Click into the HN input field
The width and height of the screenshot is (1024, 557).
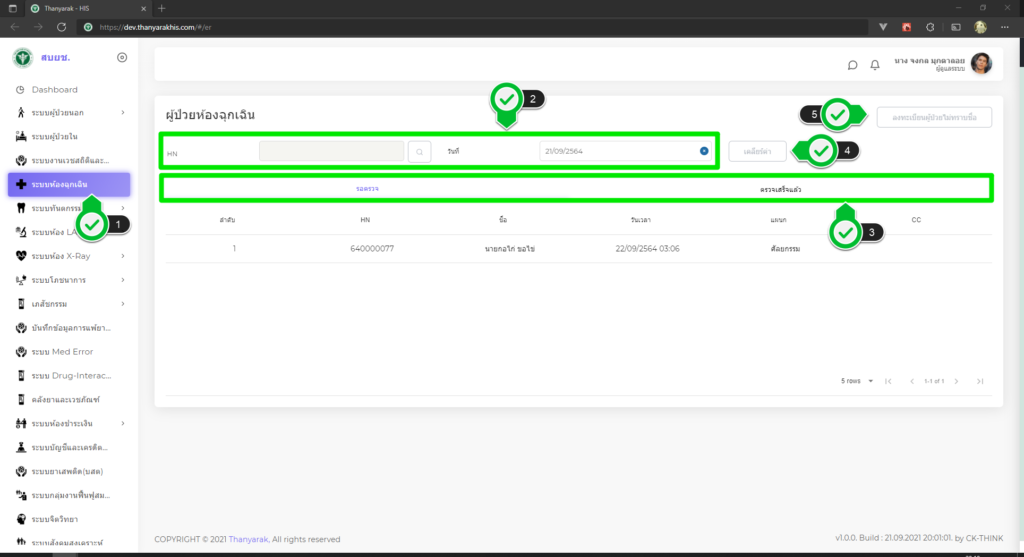click(331, 151)
